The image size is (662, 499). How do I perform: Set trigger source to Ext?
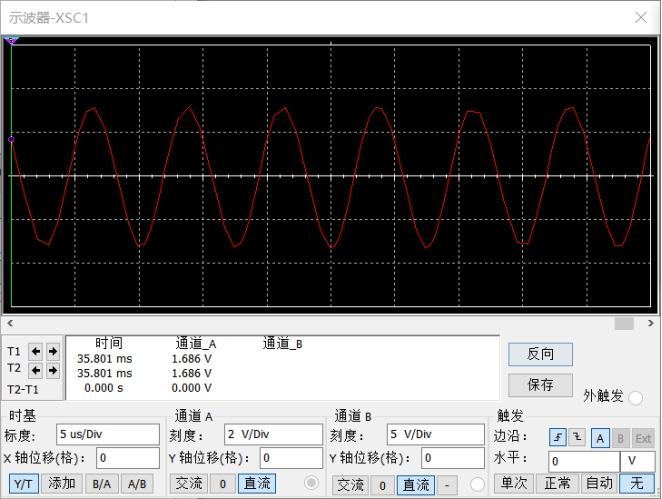pyautogui.click(x=643, y=438)
